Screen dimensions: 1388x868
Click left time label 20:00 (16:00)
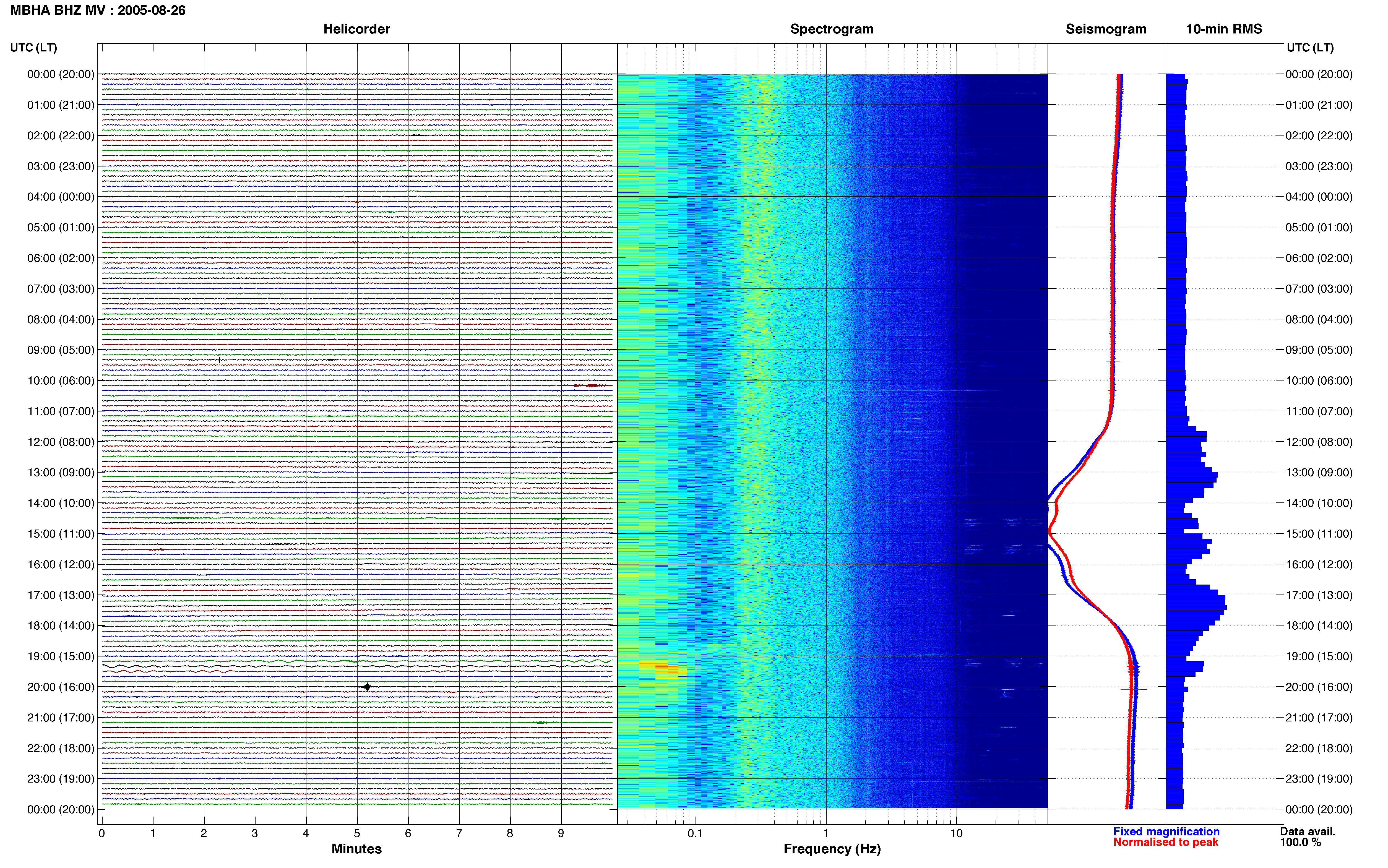(x=61, y=687)
